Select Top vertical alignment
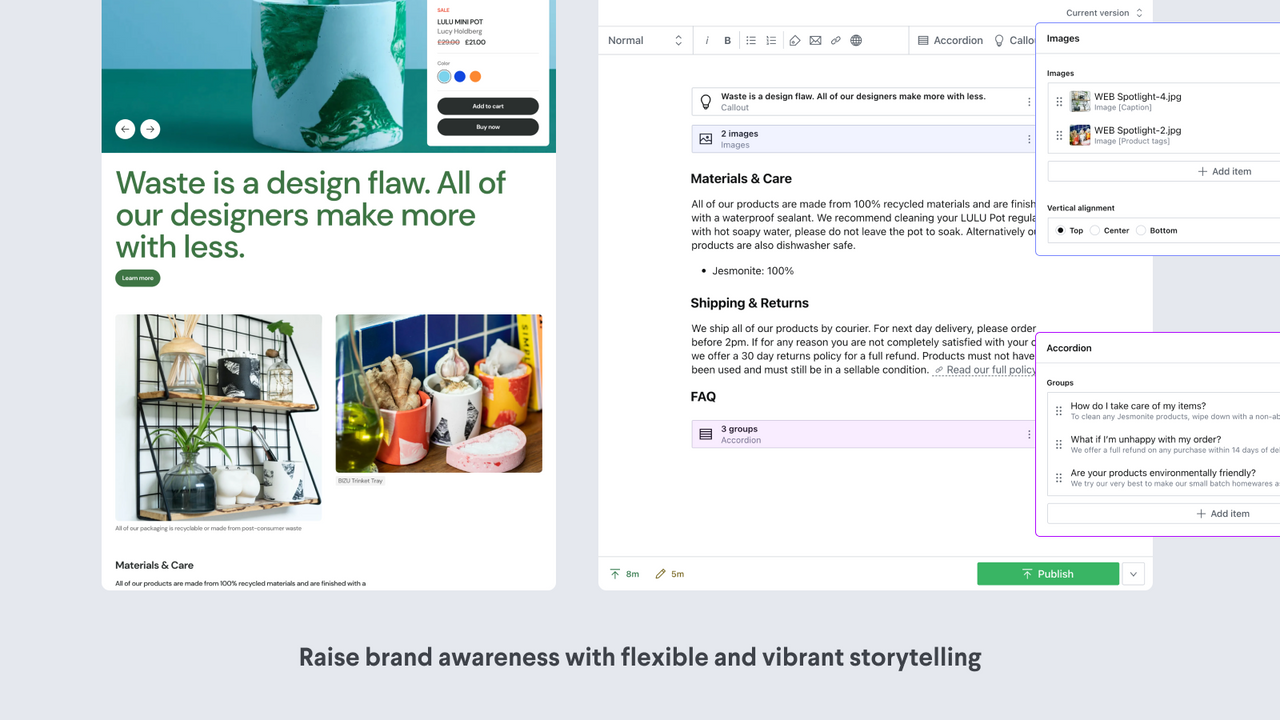 click(1060, 230)
